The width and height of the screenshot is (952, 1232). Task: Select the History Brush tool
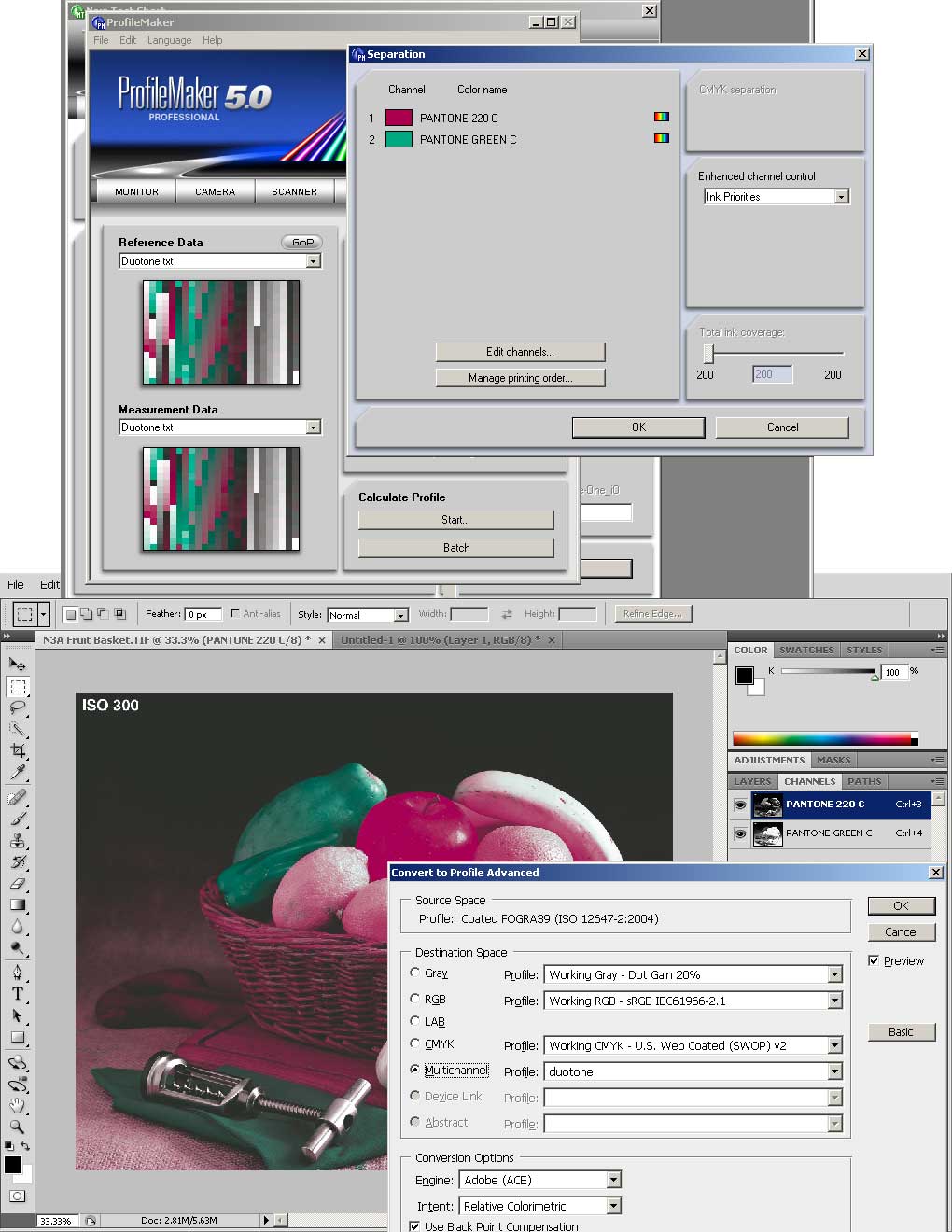[x=18, y=861]
